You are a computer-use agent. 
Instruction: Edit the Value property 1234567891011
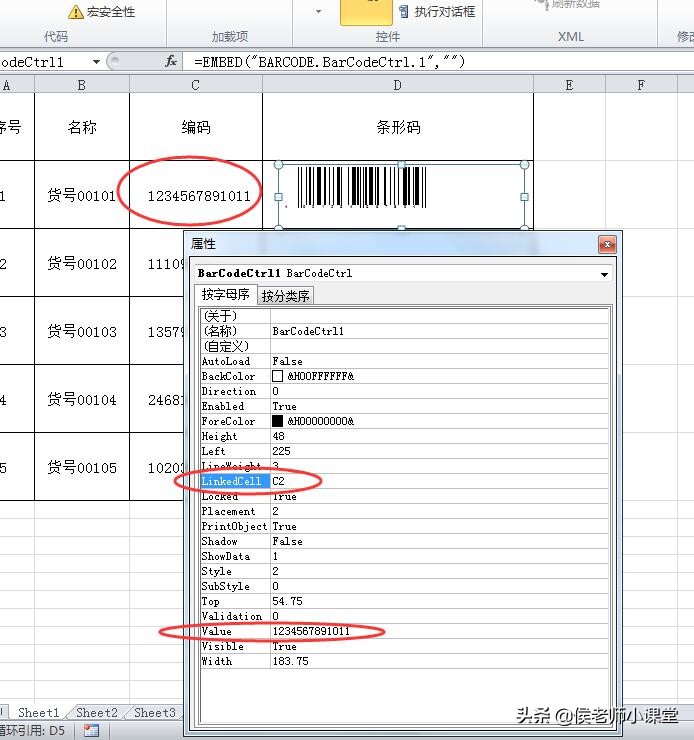(x=439, y=631)
